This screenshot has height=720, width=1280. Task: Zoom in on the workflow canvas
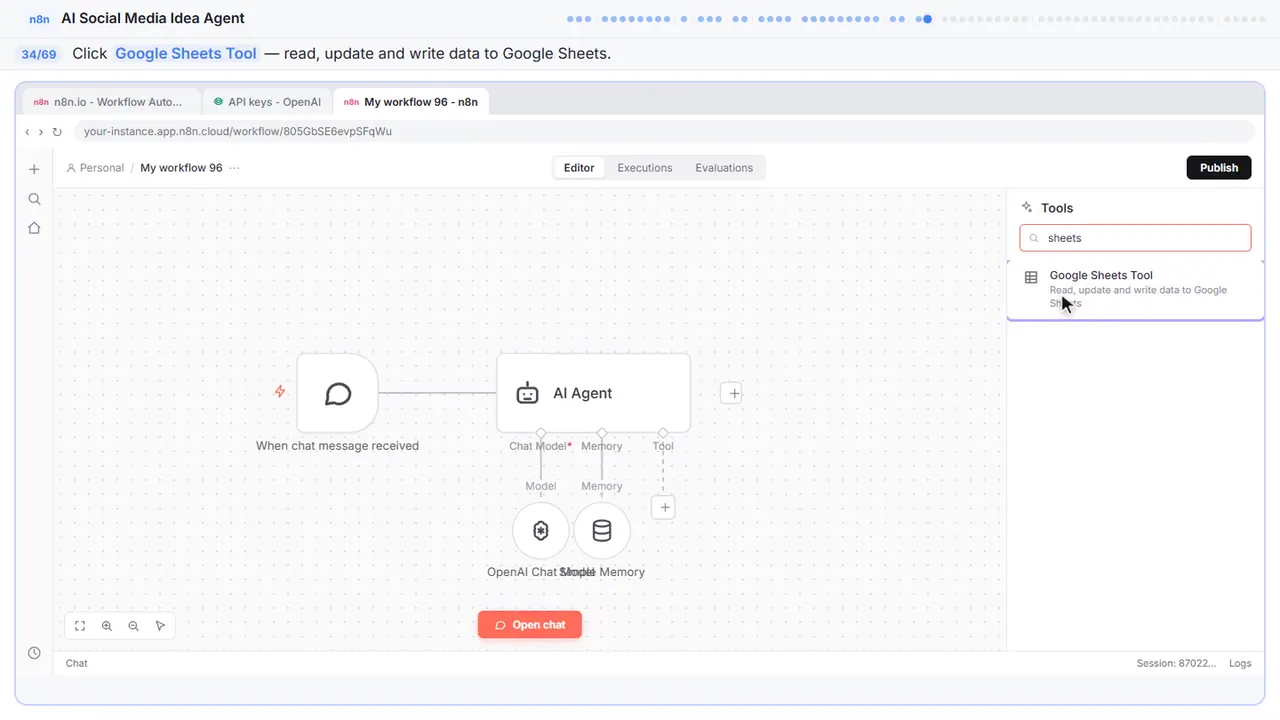point(107,626)
